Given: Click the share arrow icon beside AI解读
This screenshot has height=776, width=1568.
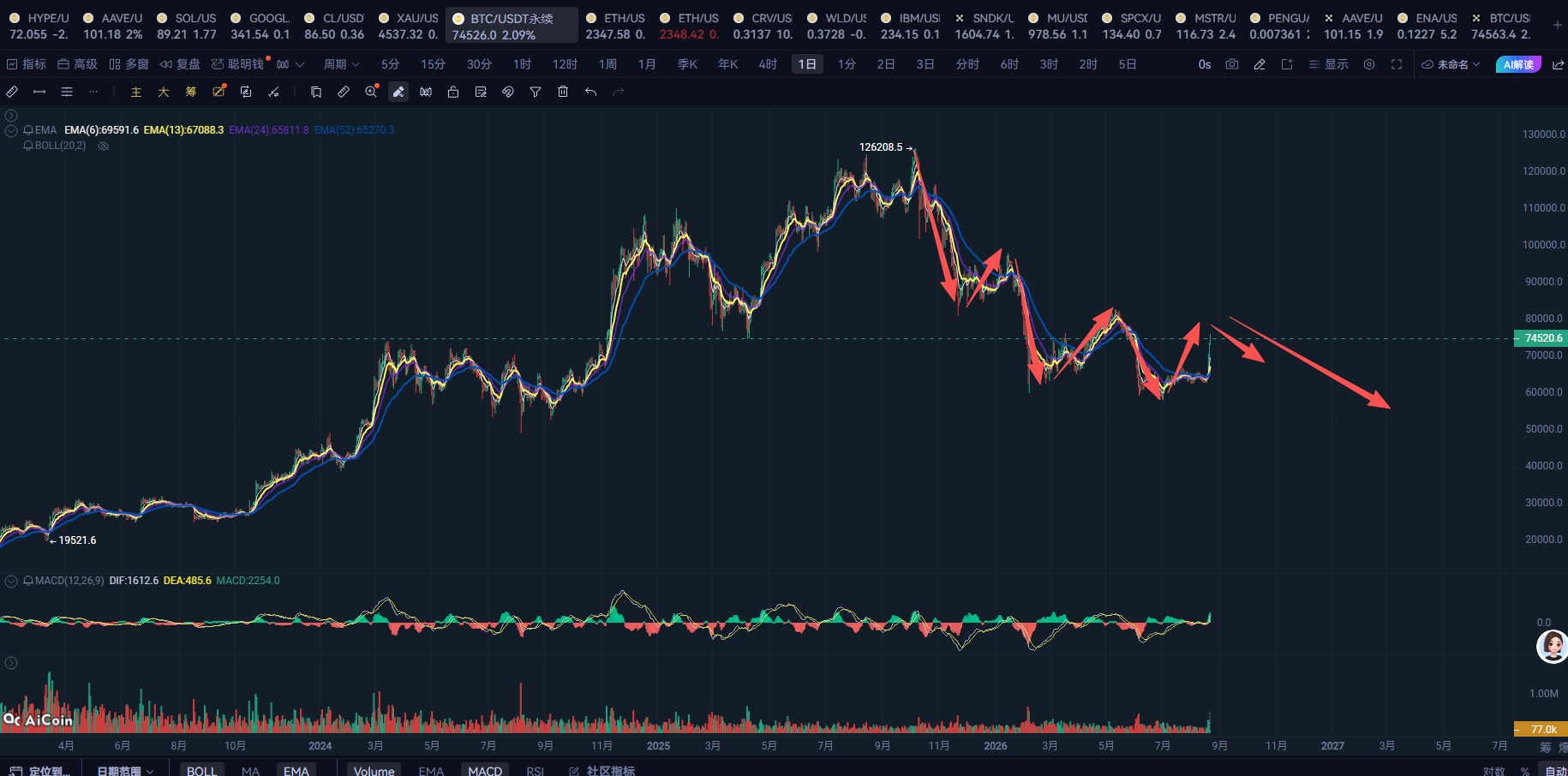Looking at the screenshot, I should 1558,64.
